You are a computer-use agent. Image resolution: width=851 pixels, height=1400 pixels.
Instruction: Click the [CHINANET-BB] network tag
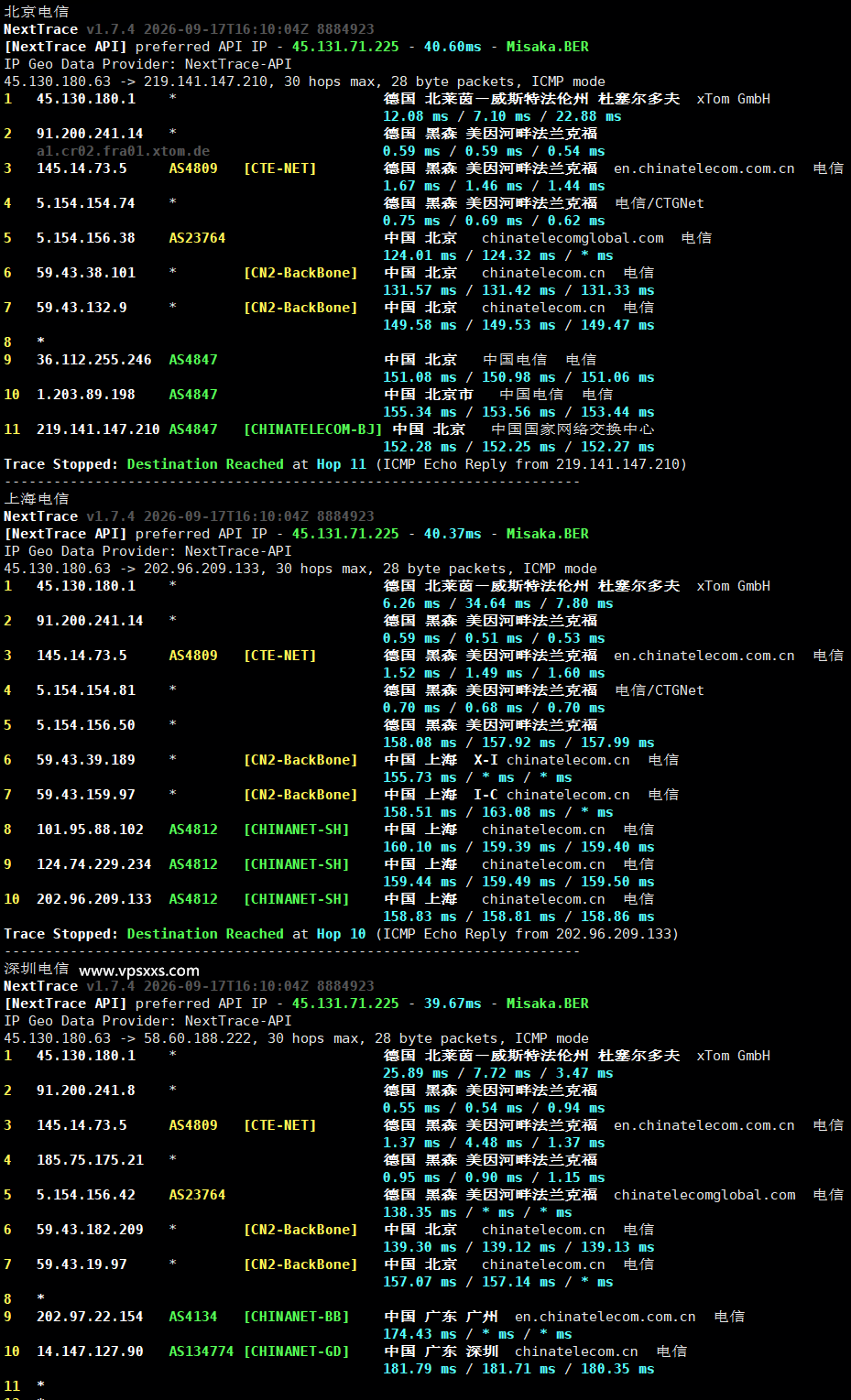tap(297, 1317)
